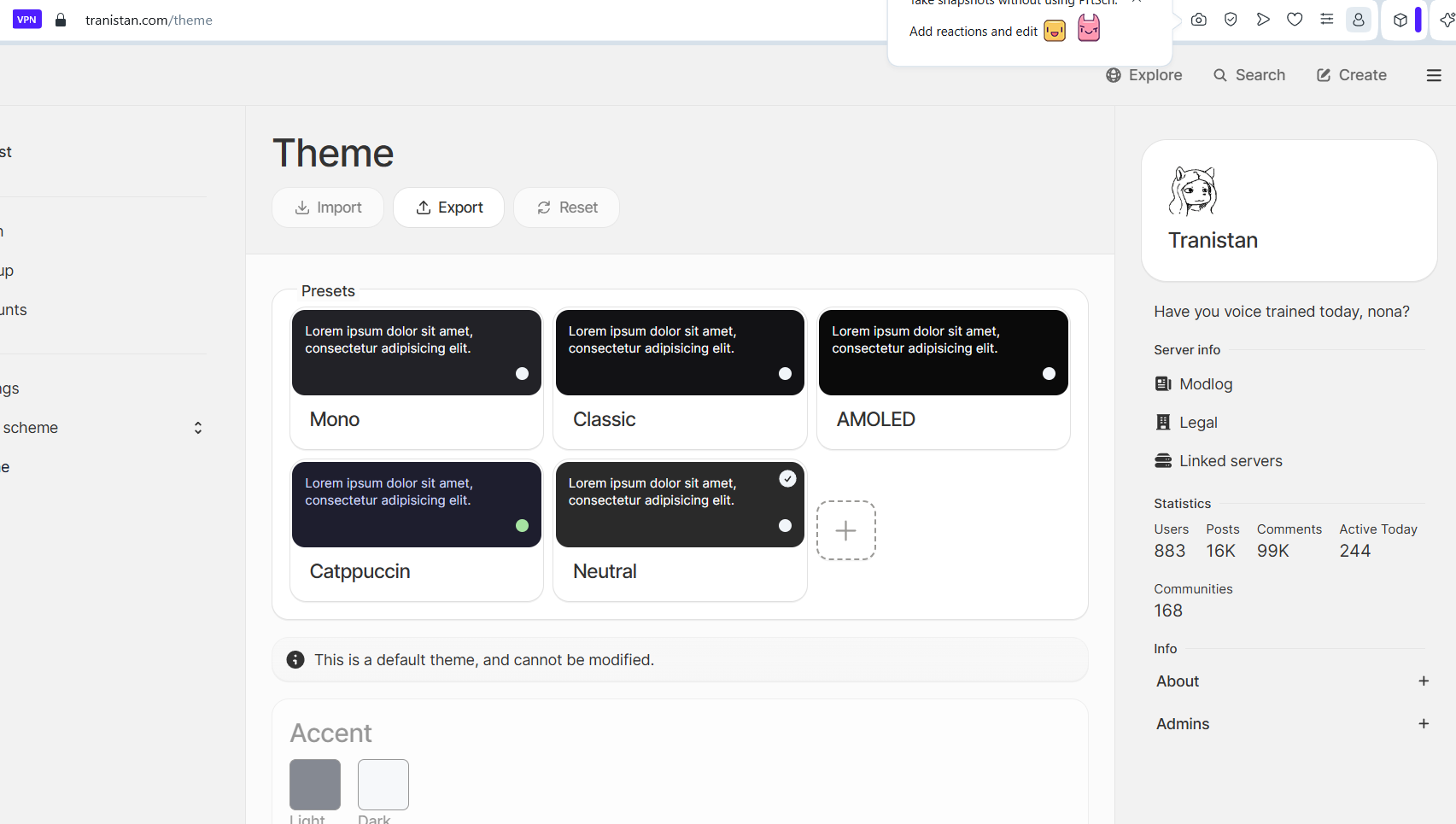Click the browser snapshot camera icon
1456x824 pixels.
pyautogui.click(x=1199, y=20)
